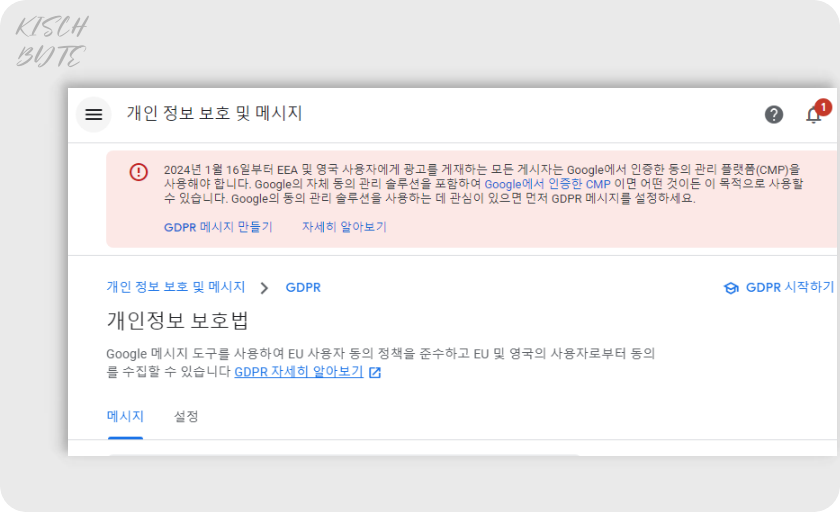Click the page title 개인 정보 보호 및 메시지
840x512 pixels.
(215, 114)
